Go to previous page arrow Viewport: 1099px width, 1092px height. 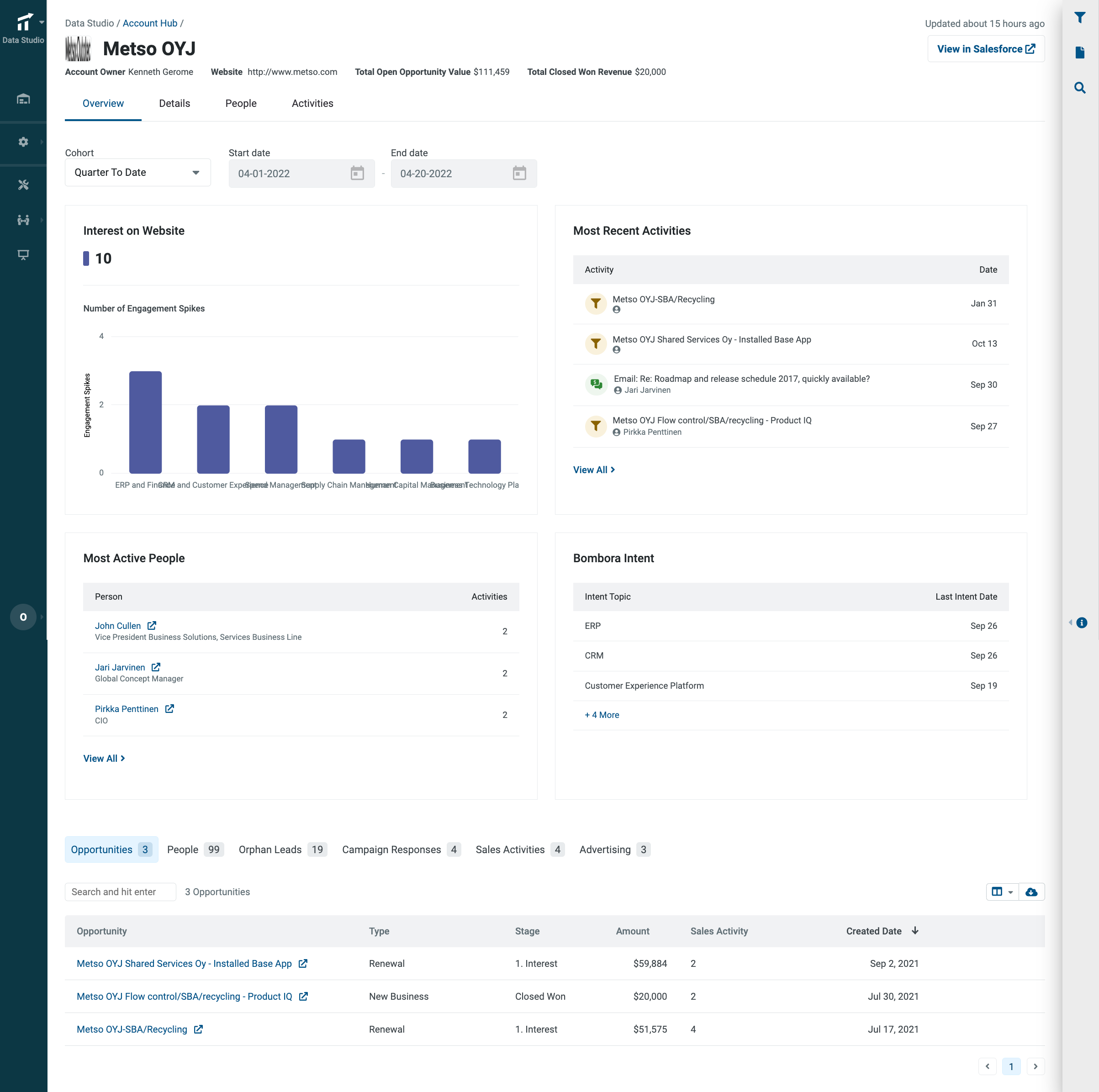(x=988, y=1066)
